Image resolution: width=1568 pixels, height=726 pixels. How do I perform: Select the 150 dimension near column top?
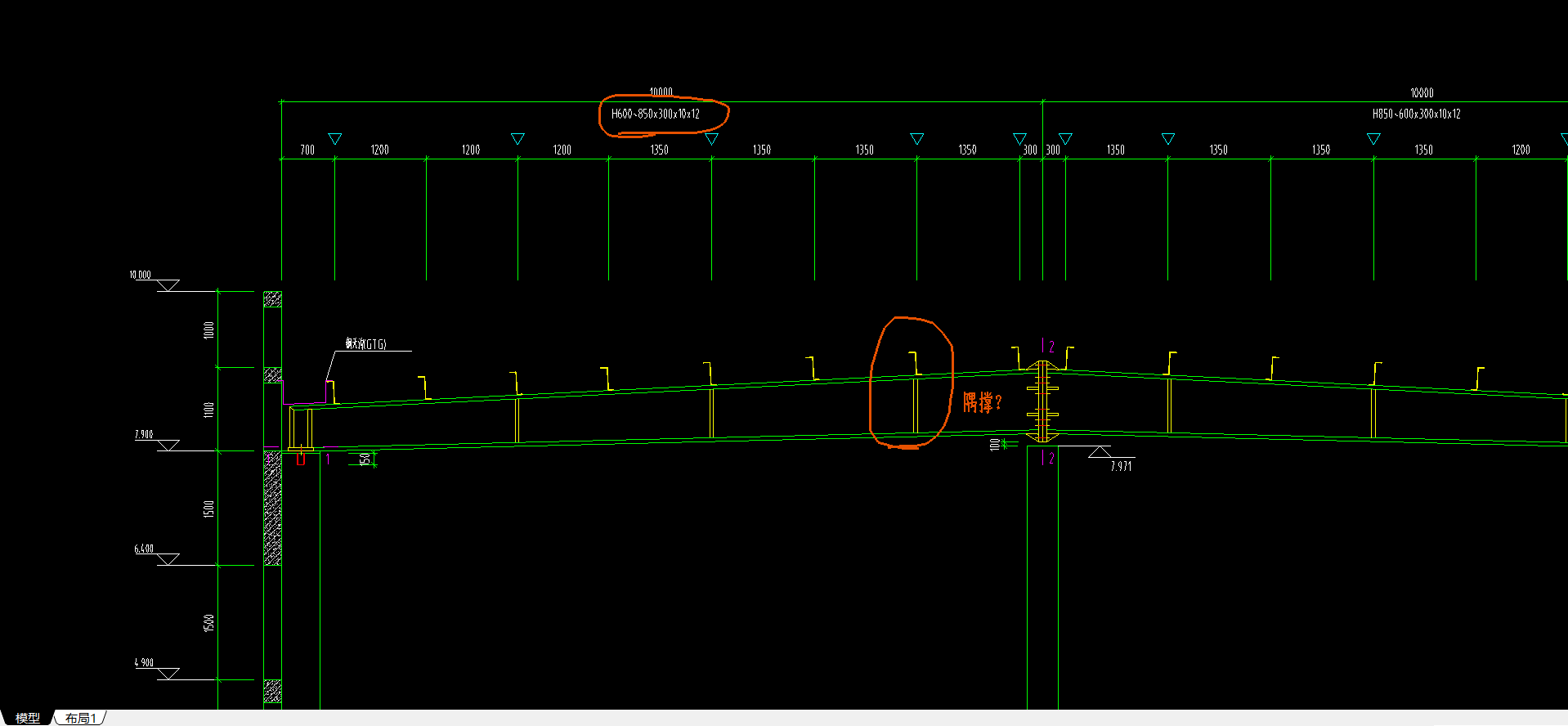click(x=365, y=459)
